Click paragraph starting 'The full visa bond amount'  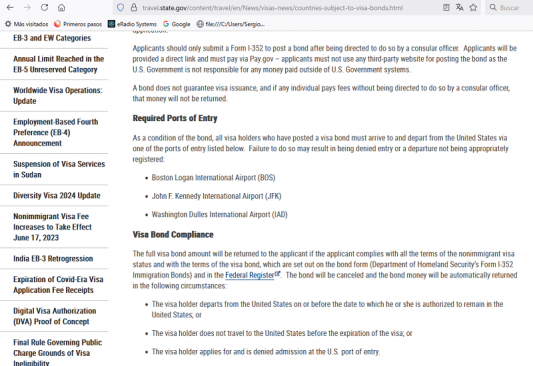tap(325, 269)
